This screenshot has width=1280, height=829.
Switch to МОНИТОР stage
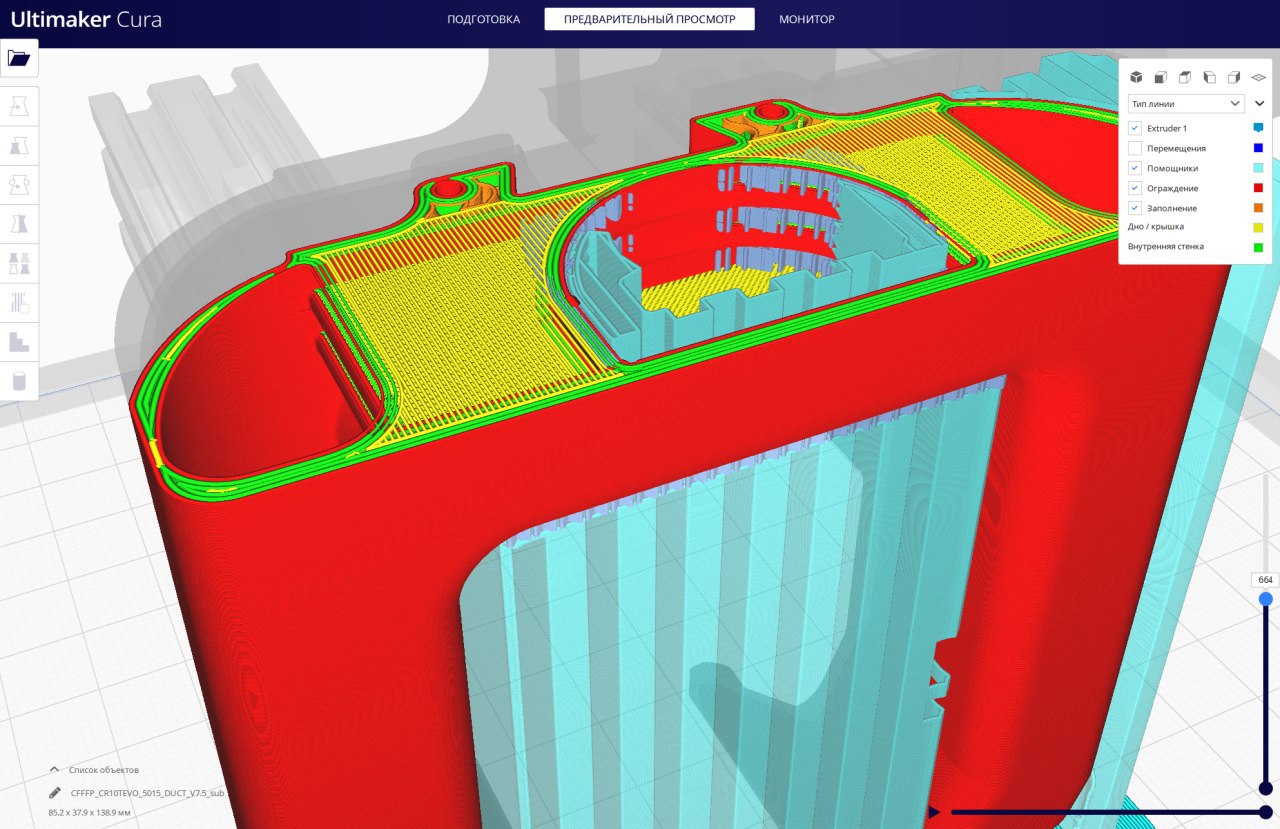pyautogui.click(x=807, y=19)
